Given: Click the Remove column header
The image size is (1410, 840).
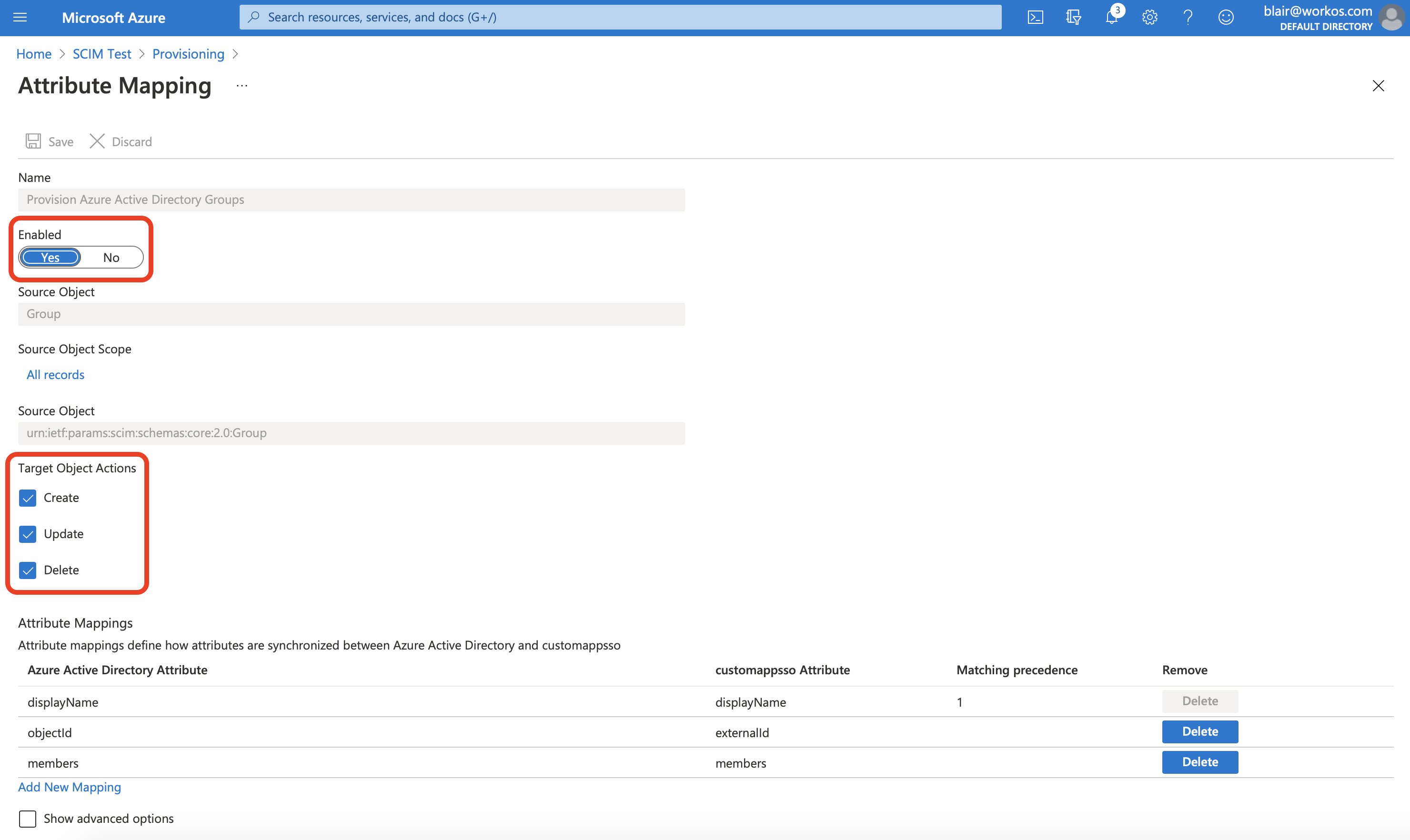Looking at the screenshot, I should (1185, 670).
